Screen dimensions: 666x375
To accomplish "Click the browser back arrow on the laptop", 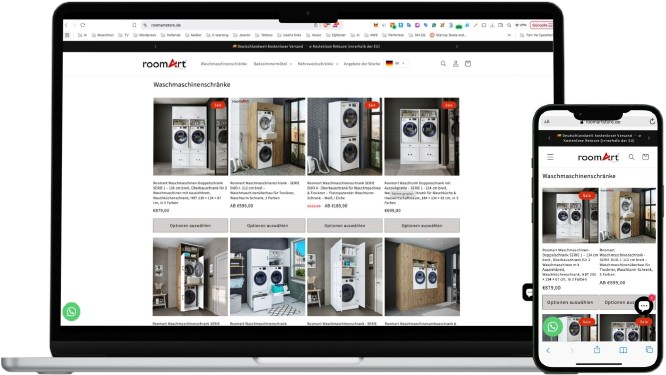I will pos(66,25).
